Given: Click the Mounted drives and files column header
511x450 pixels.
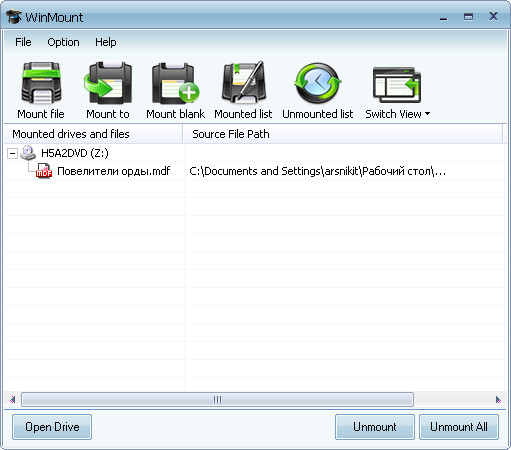Looking at the screenshot, I should (93, 134).
